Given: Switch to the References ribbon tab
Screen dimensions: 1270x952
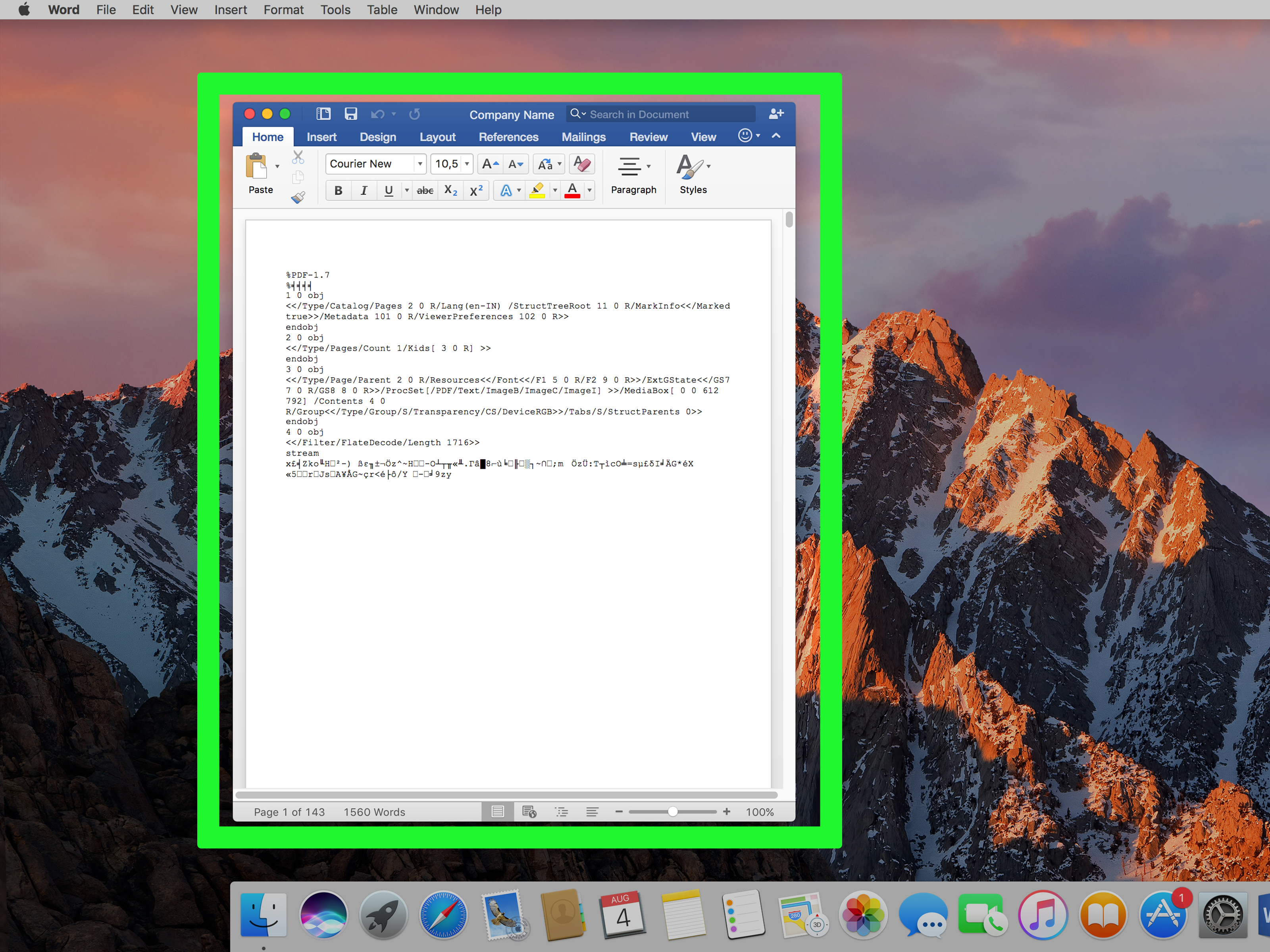Looking at the screenshot, I should (508, 137).
